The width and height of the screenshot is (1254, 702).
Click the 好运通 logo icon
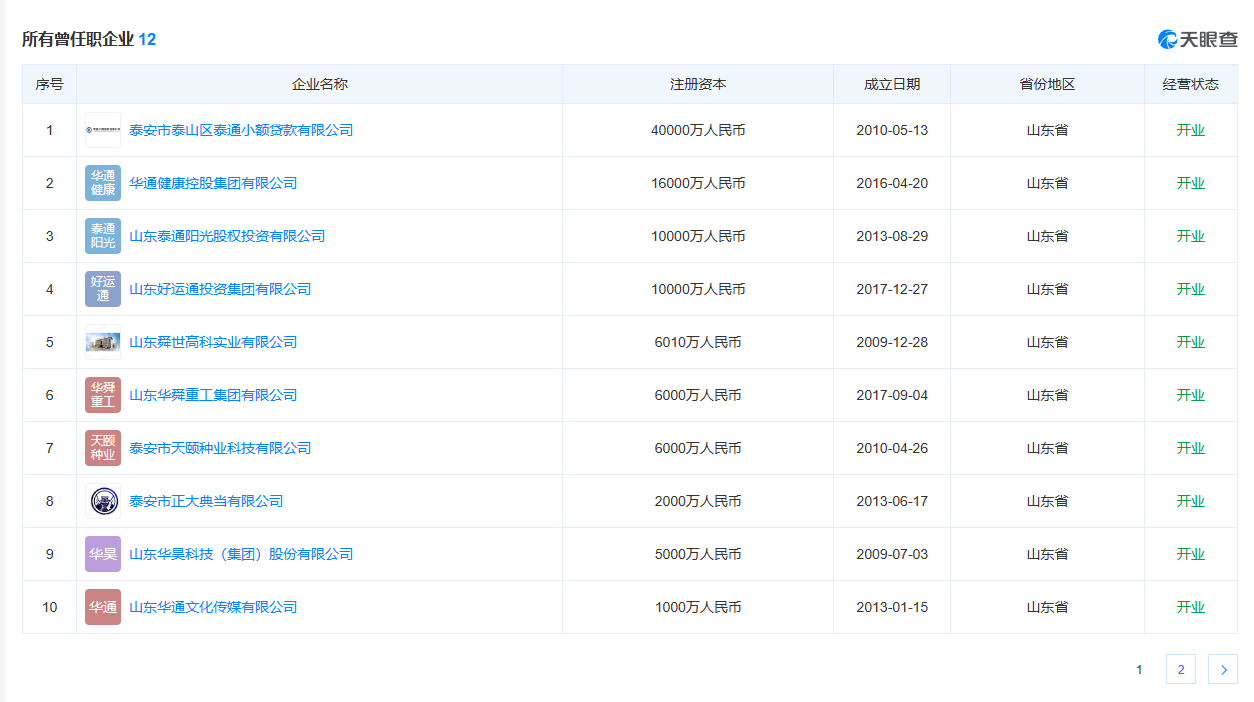click(x=103, y=289)
